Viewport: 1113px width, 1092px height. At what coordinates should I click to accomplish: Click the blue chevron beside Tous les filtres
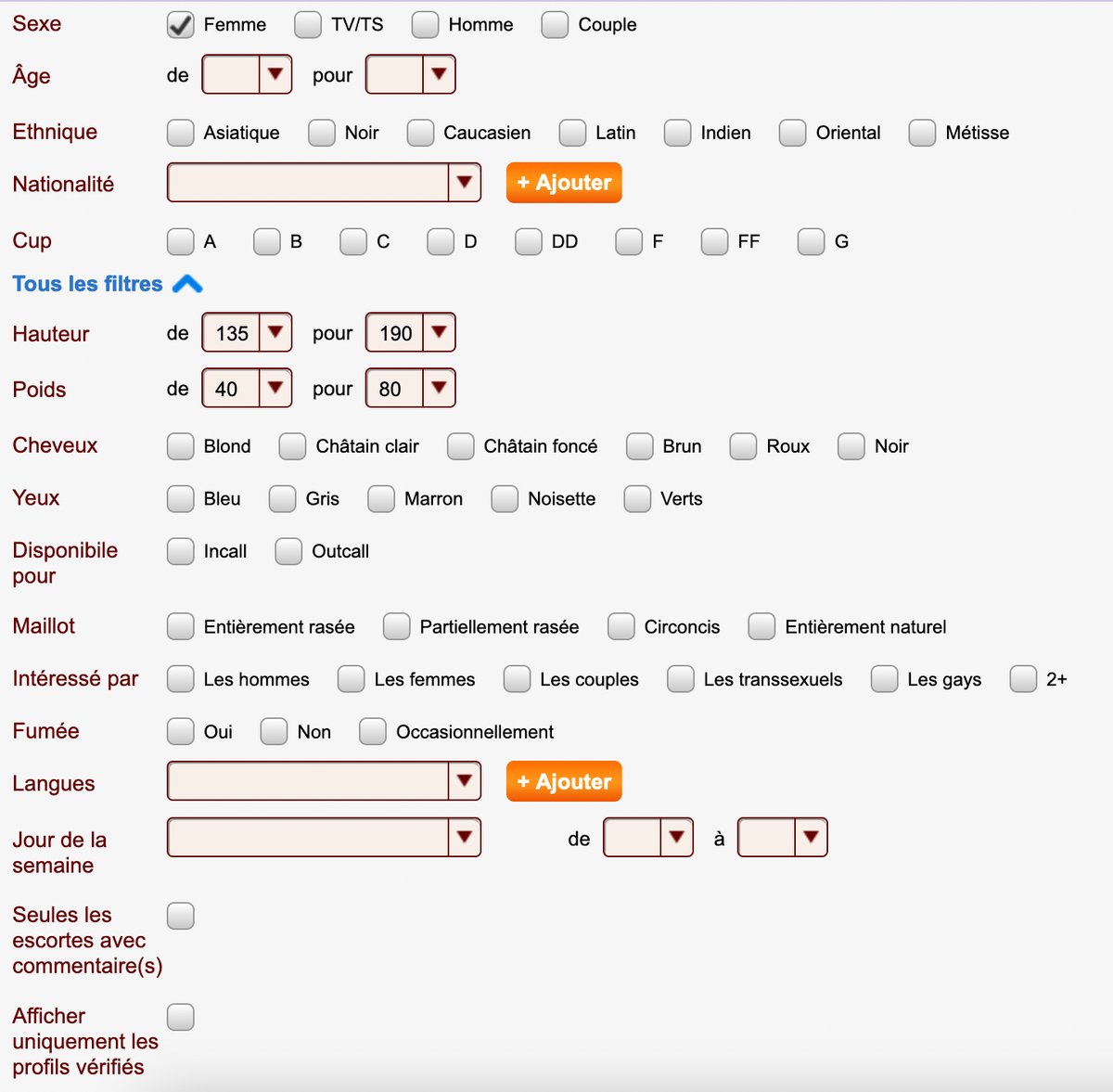coord(187,284)
